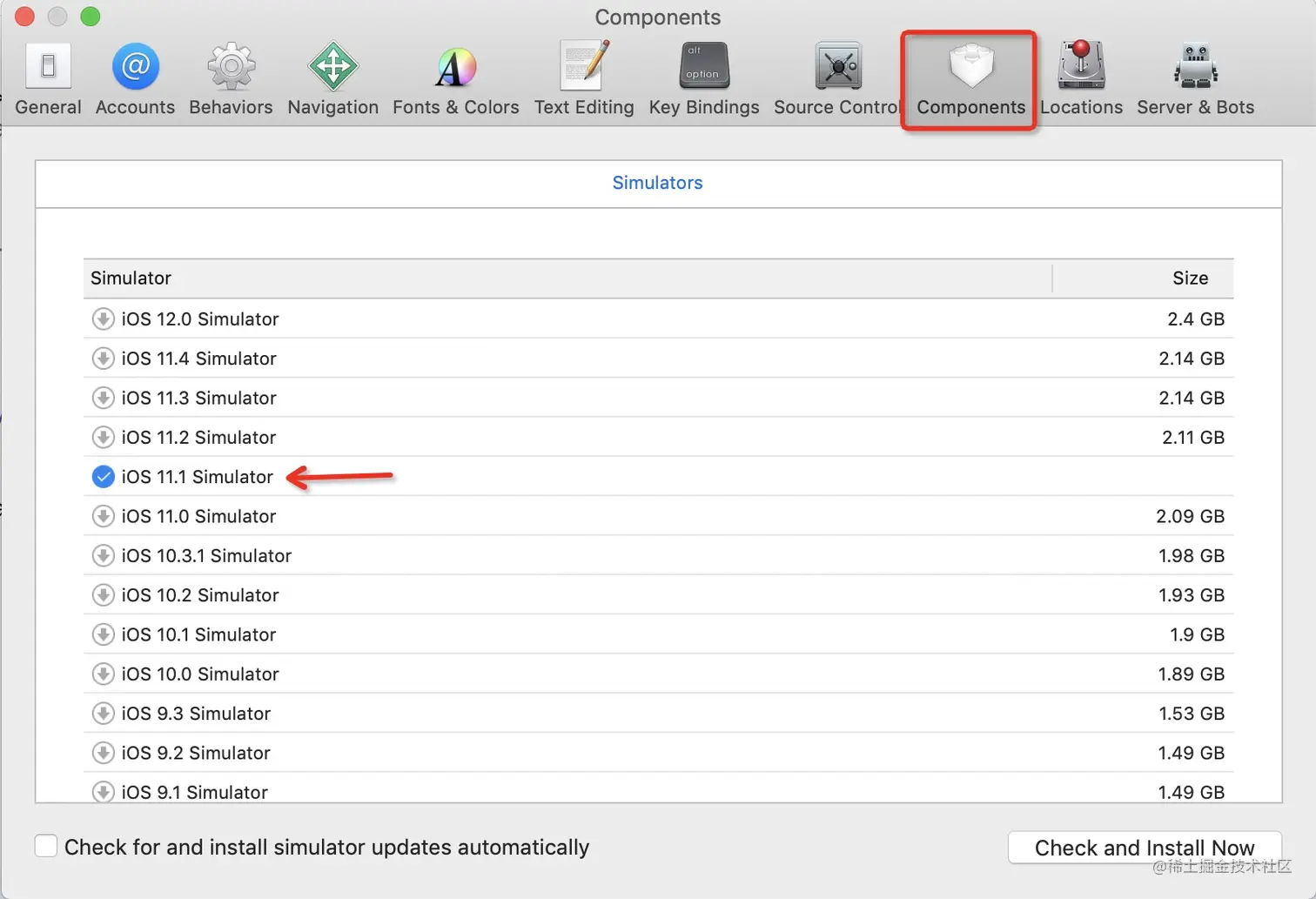Click the 1.9 GB size value

tap(1197, 634)
